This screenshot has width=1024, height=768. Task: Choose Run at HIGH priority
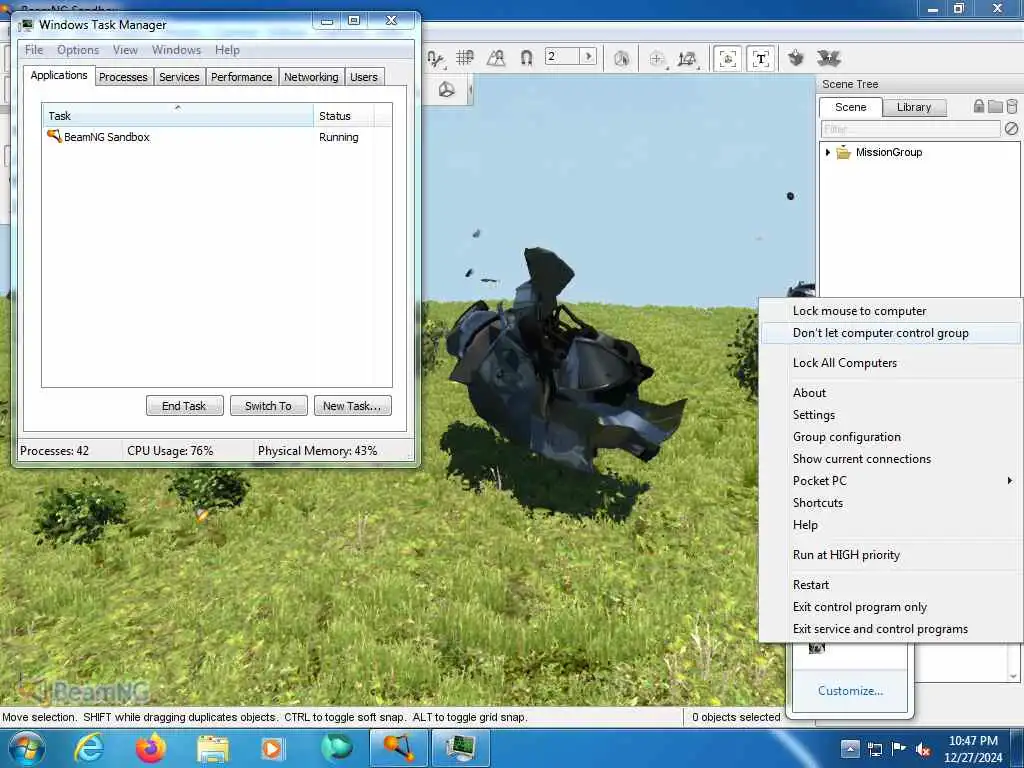coord(891,555)
